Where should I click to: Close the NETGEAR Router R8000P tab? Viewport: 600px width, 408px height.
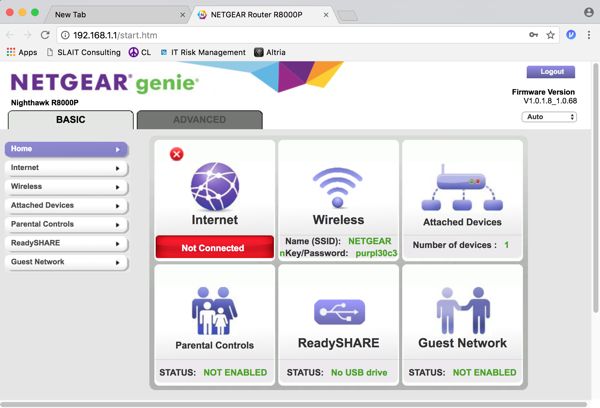point(326,15)
